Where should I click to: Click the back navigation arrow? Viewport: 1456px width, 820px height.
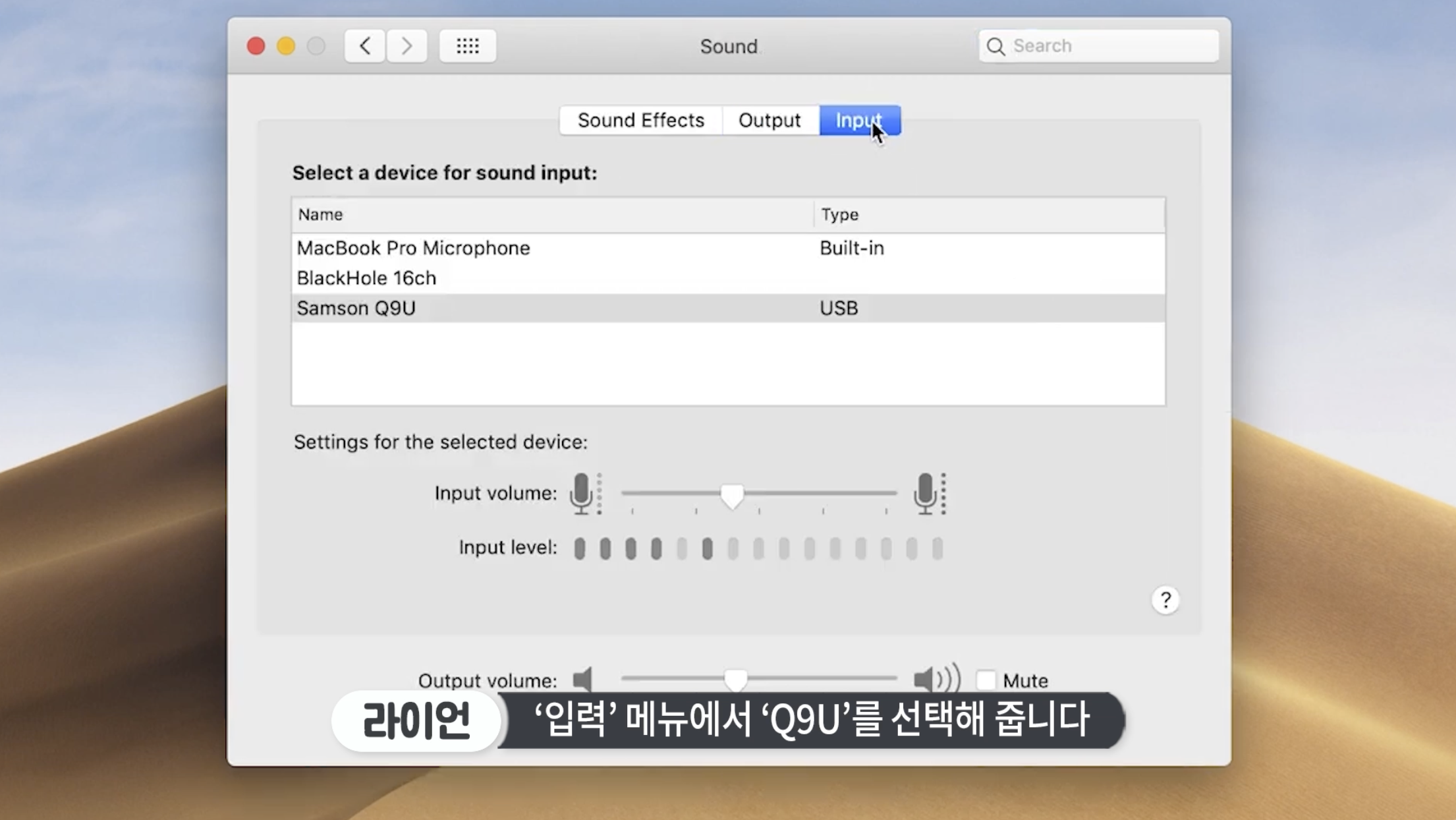click(364, 46)
